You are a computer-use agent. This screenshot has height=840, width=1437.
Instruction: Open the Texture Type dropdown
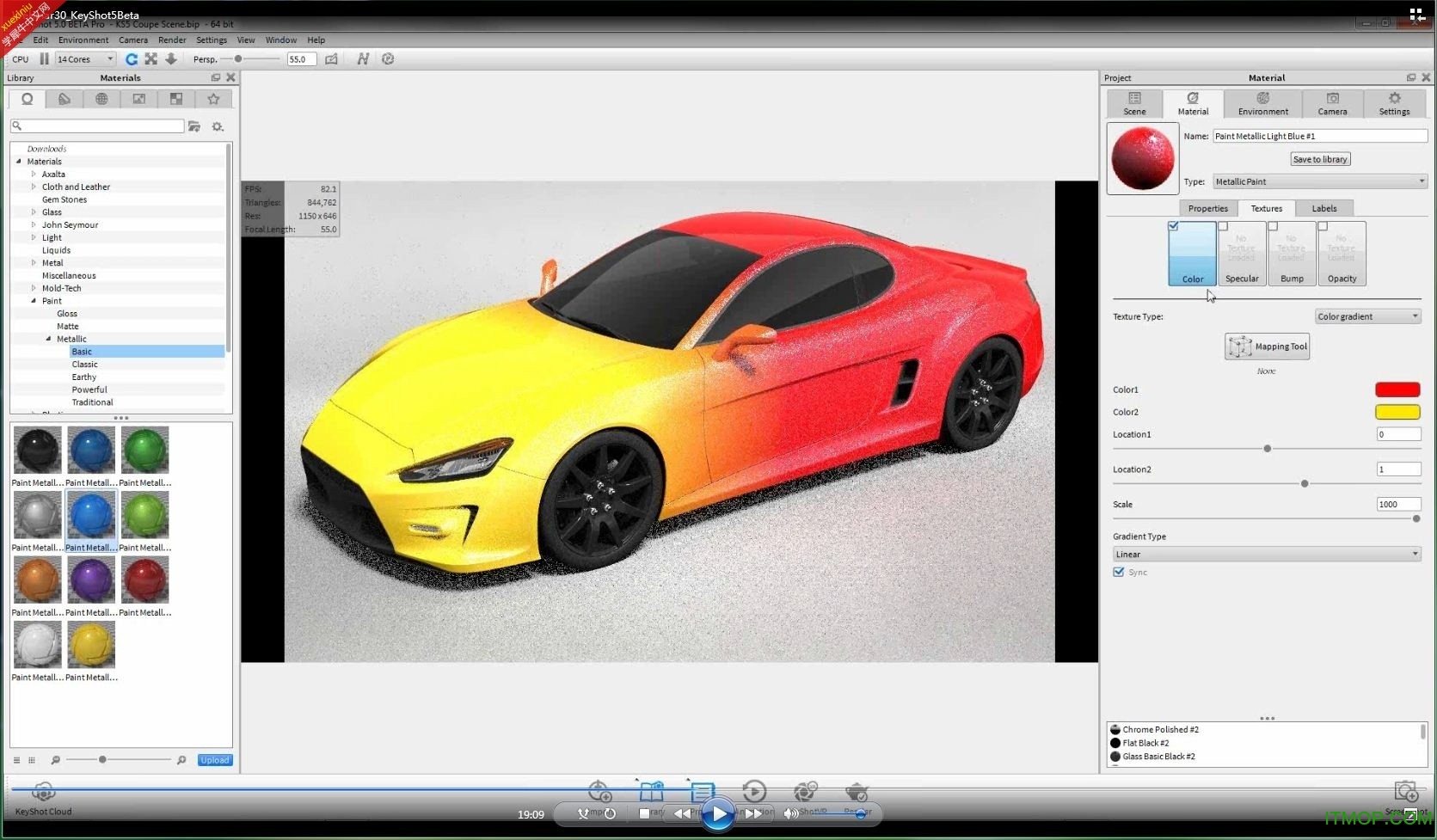coord(1367,316)
